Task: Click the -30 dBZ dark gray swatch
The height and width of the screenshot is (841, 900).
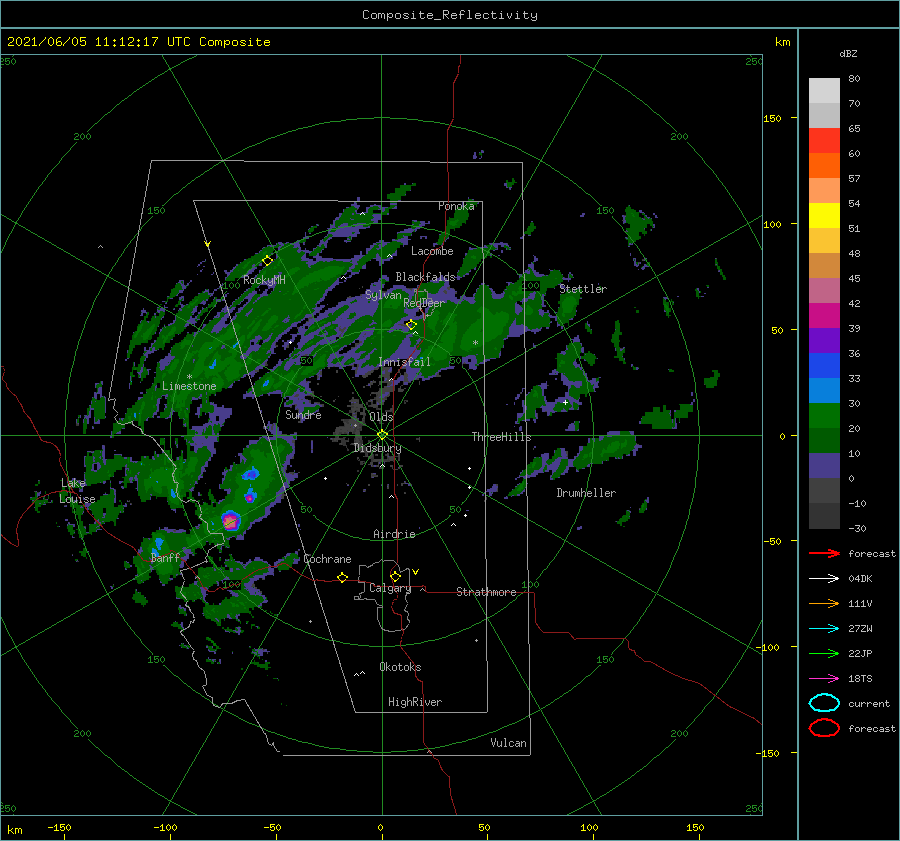Action: (x=824, y=516)
